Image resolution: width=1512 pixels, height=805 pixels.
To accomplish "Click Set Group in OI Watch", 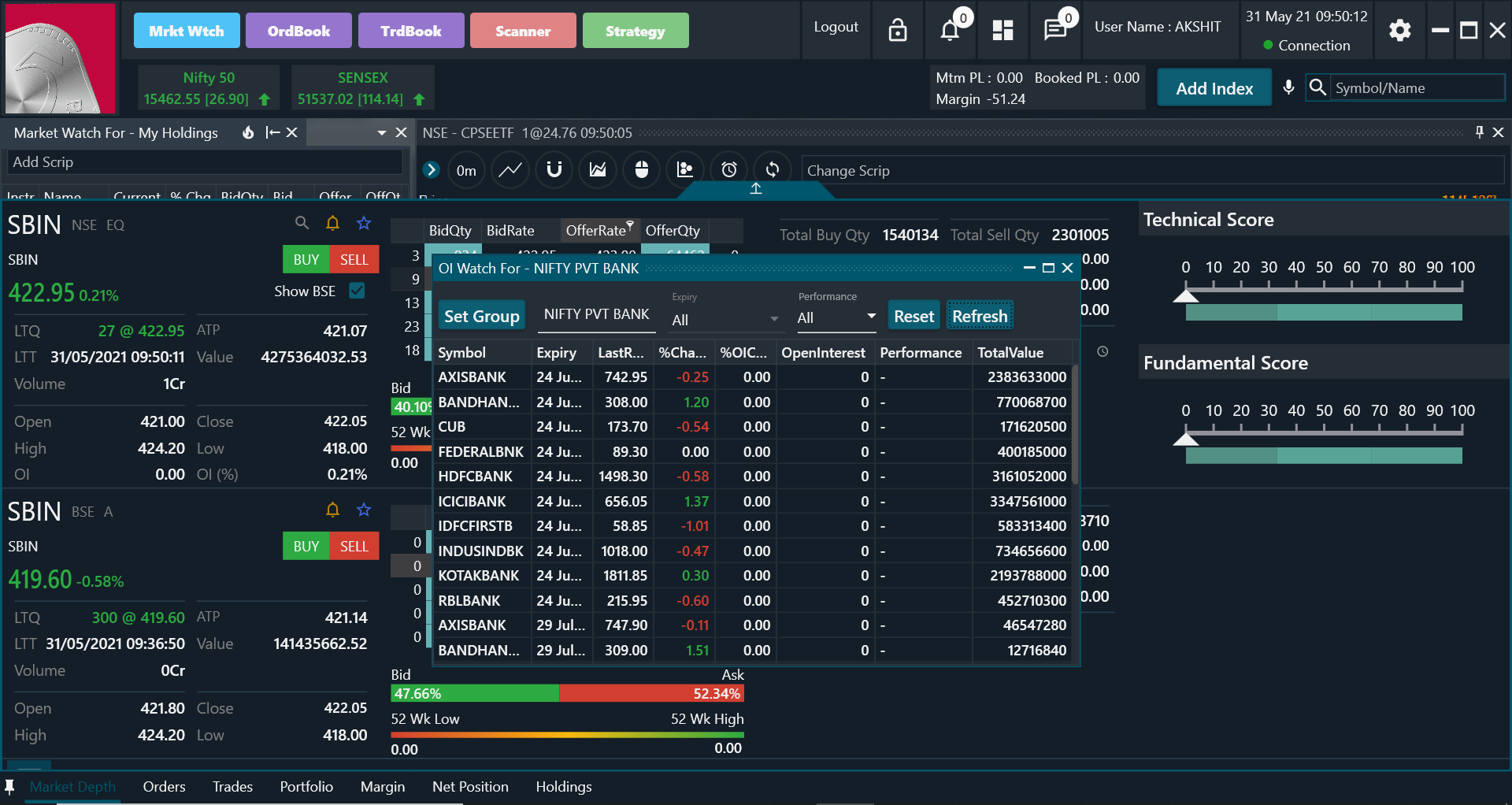I will (x=482, y=316).
